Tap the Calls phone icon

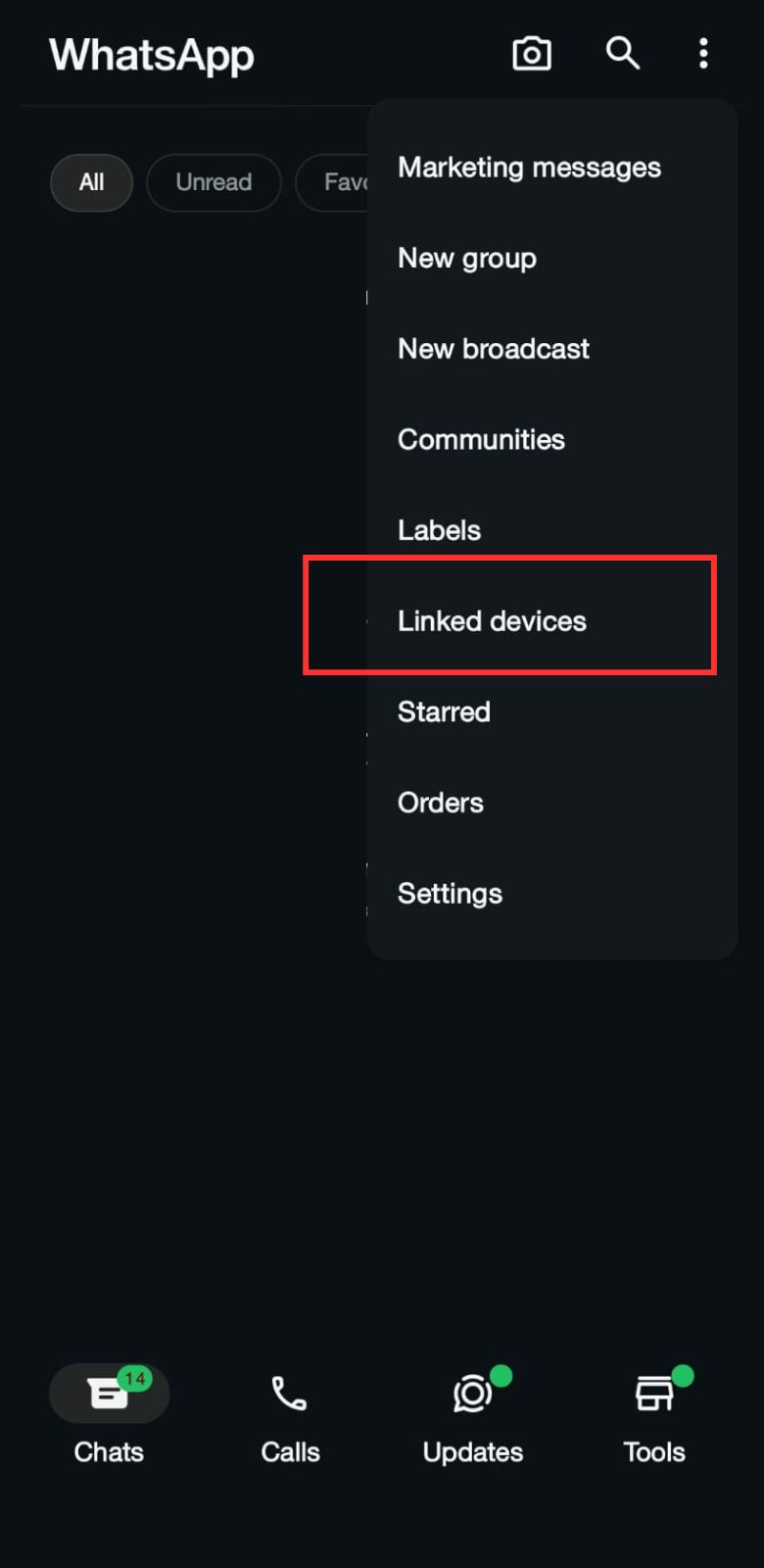[x=290, y=1394]
